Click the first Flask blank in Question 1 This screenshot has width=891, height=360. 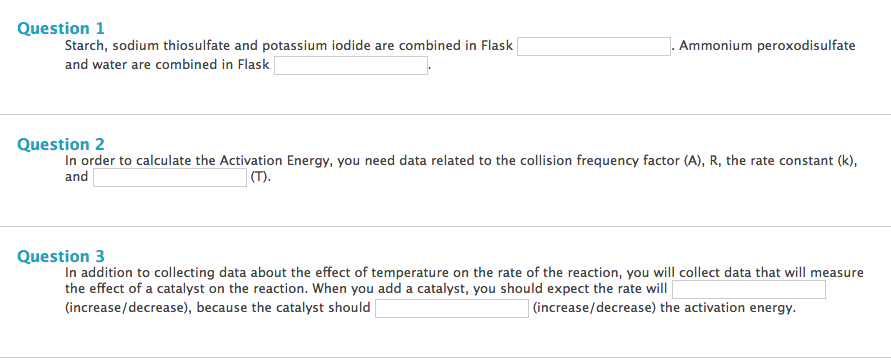click(x=594, y=47)
